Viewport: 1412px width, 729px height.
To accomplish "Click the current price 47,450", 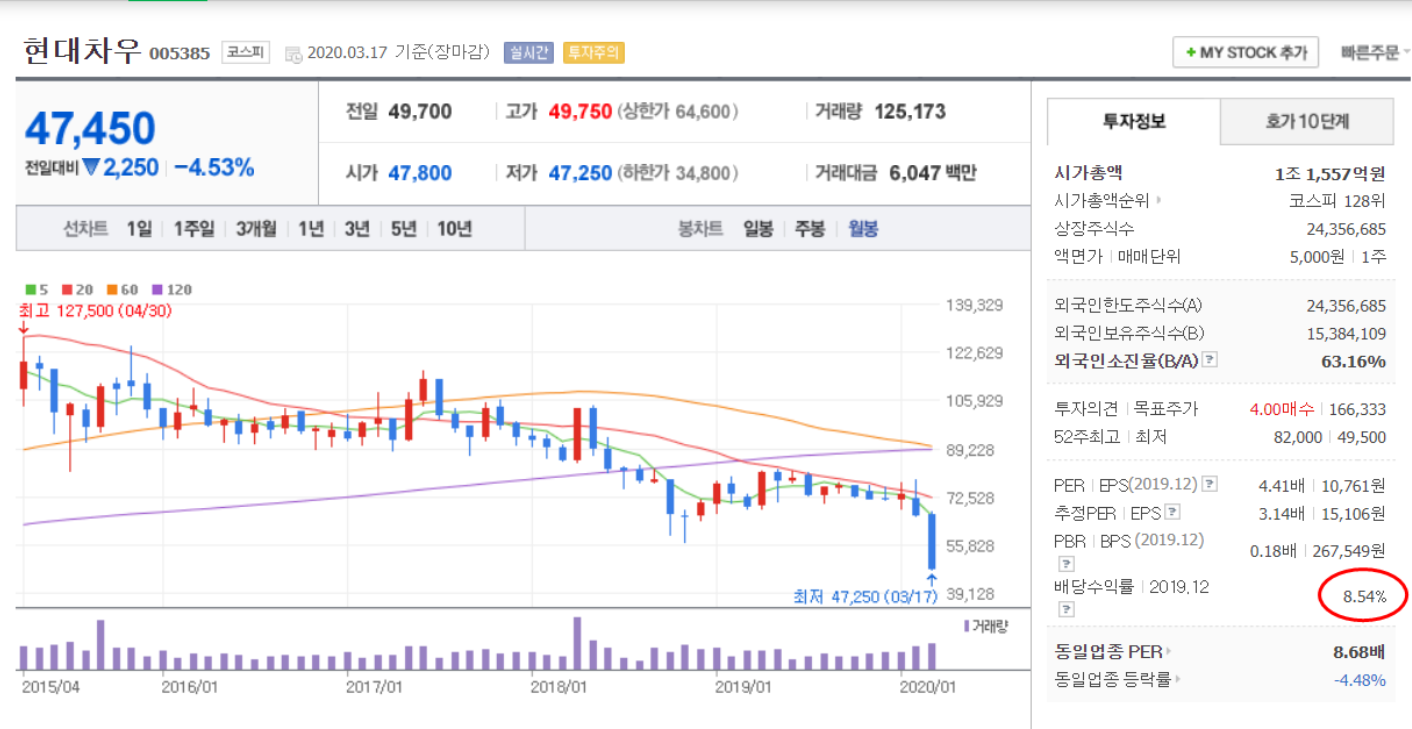I will 90,129.
